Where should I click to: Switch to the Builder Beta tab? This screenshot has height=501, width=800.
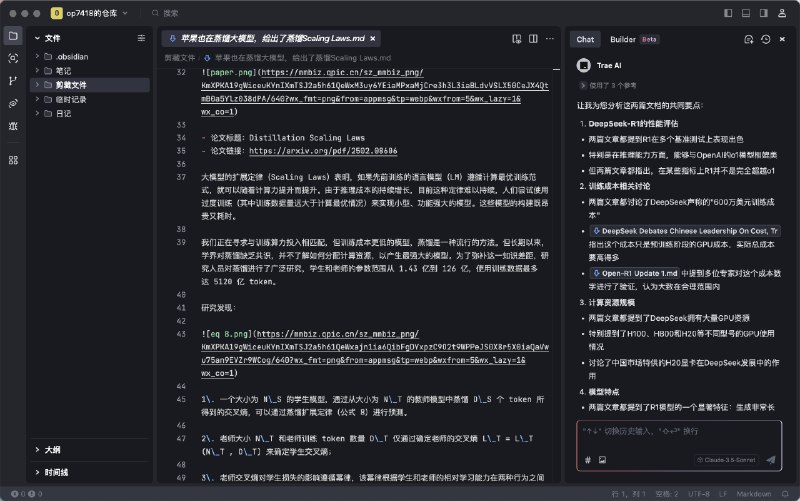[x=634, y=39]
